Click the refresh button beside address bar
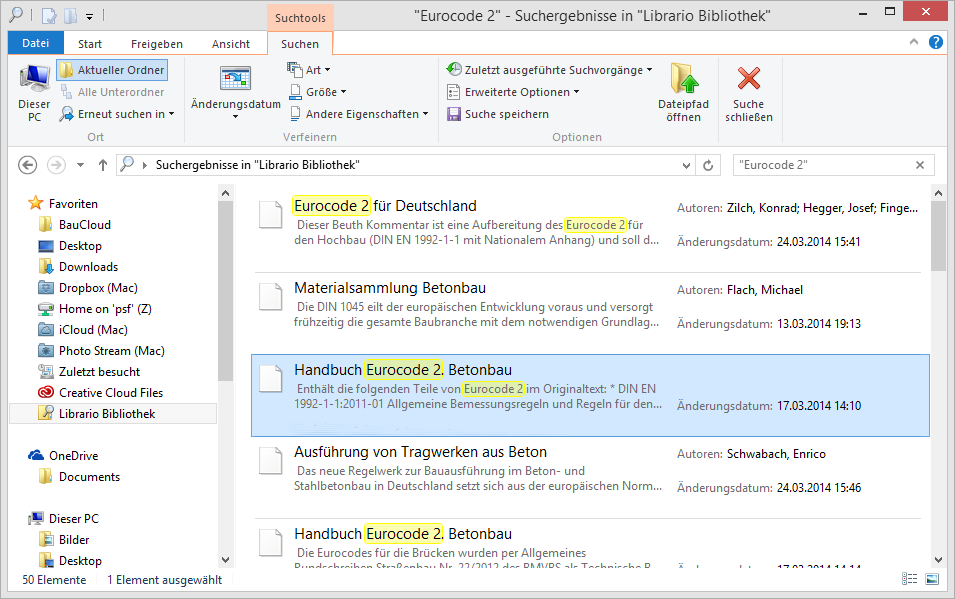Image resolution: width=955 pixels, height=599 pixels. coord(709,165)
